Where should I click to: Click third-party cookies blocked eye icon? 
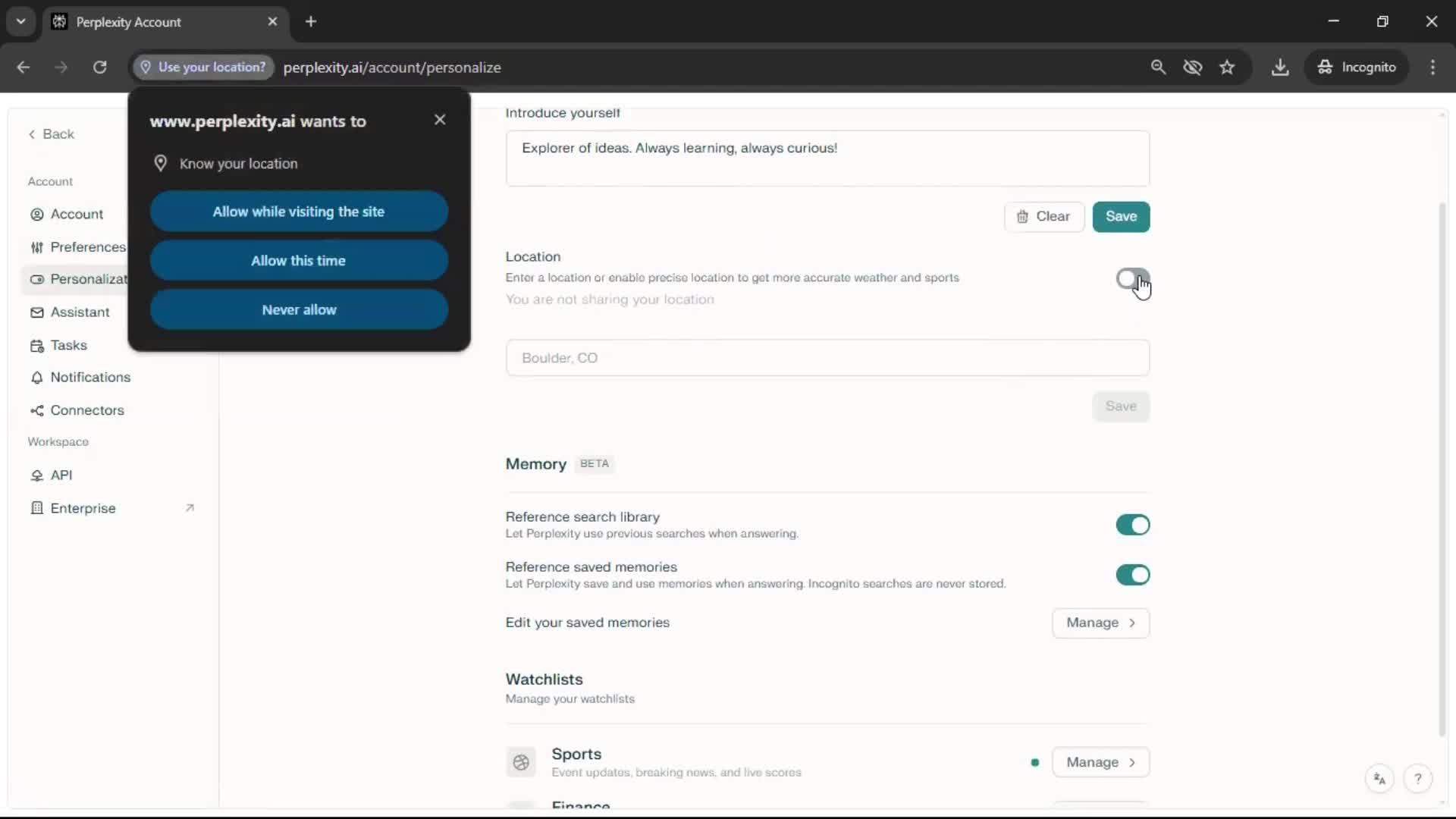pos(1192,67)
